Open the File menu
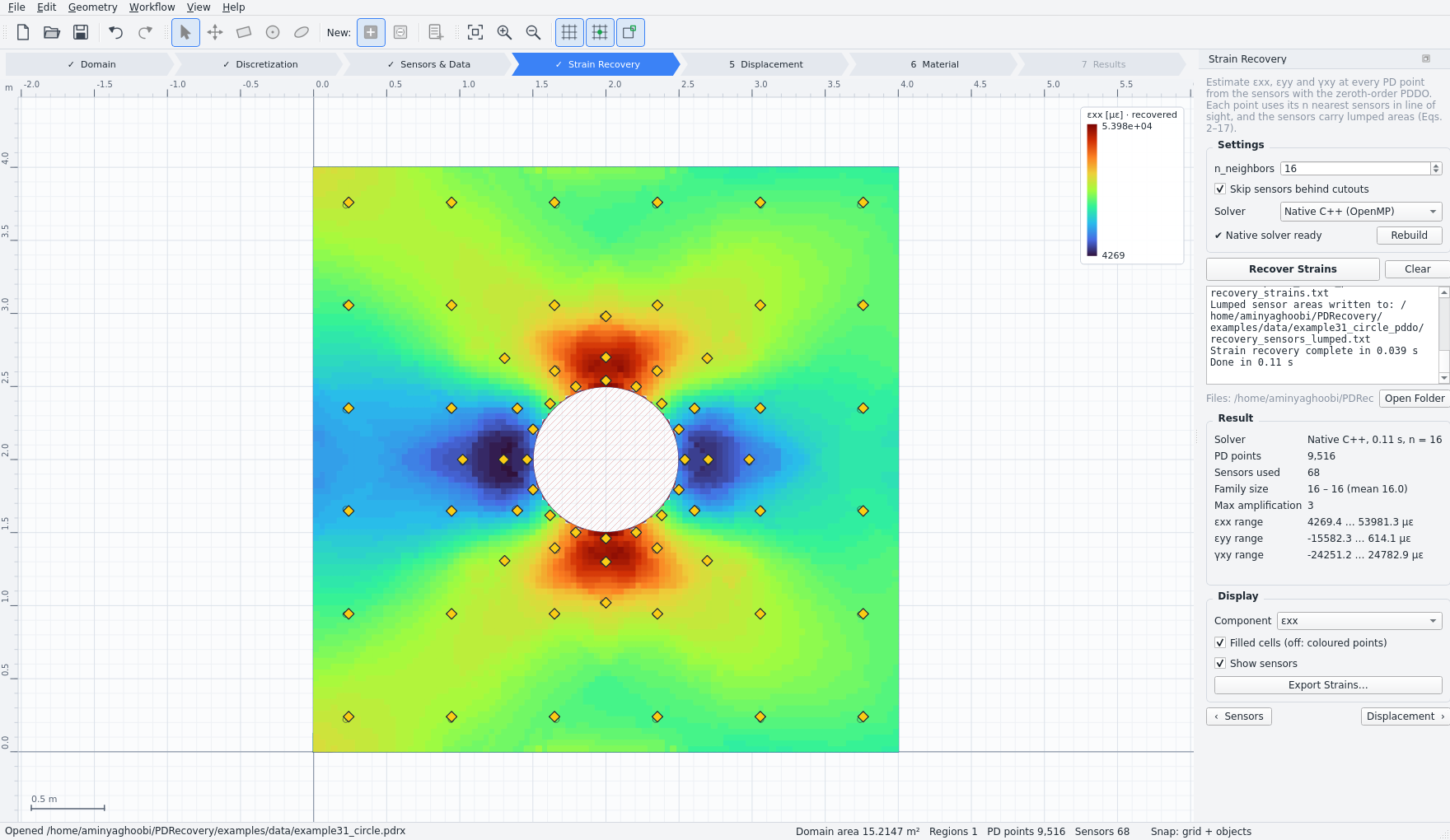This screenshot has height=840, width=1450. click(x=16, y=7)
